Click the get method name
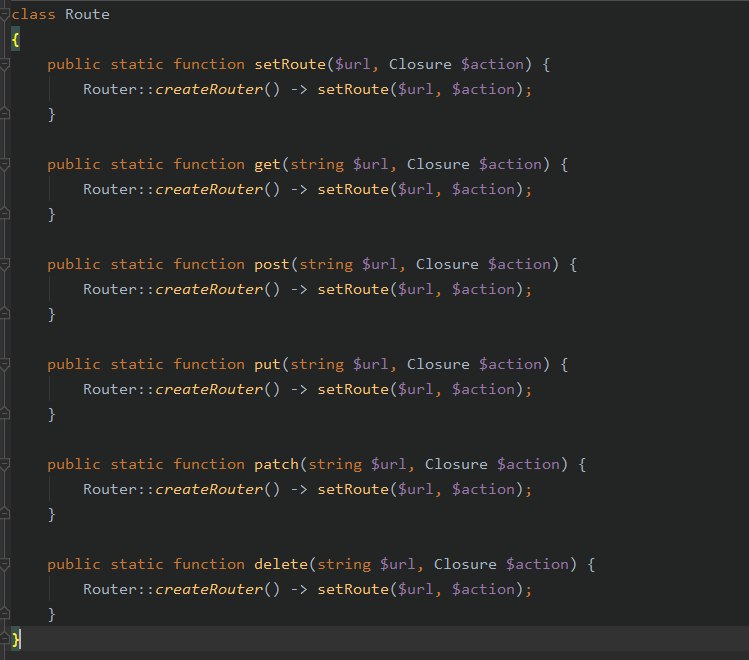Viewport: 749px width, 660px height. coord(268,165)
